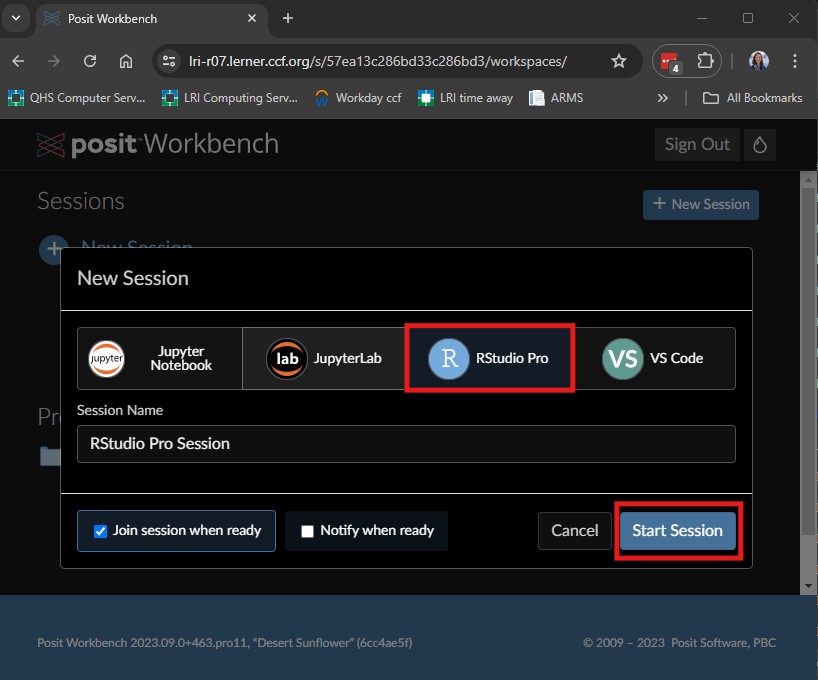View site information icon in address bar

pos(169,61)
